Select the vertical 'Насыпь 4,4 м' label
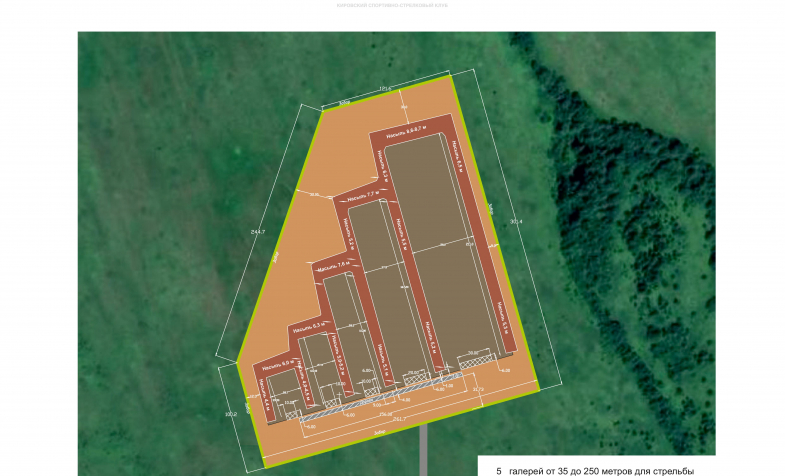This screenshot has width=785, height=476. click(263, 396)
